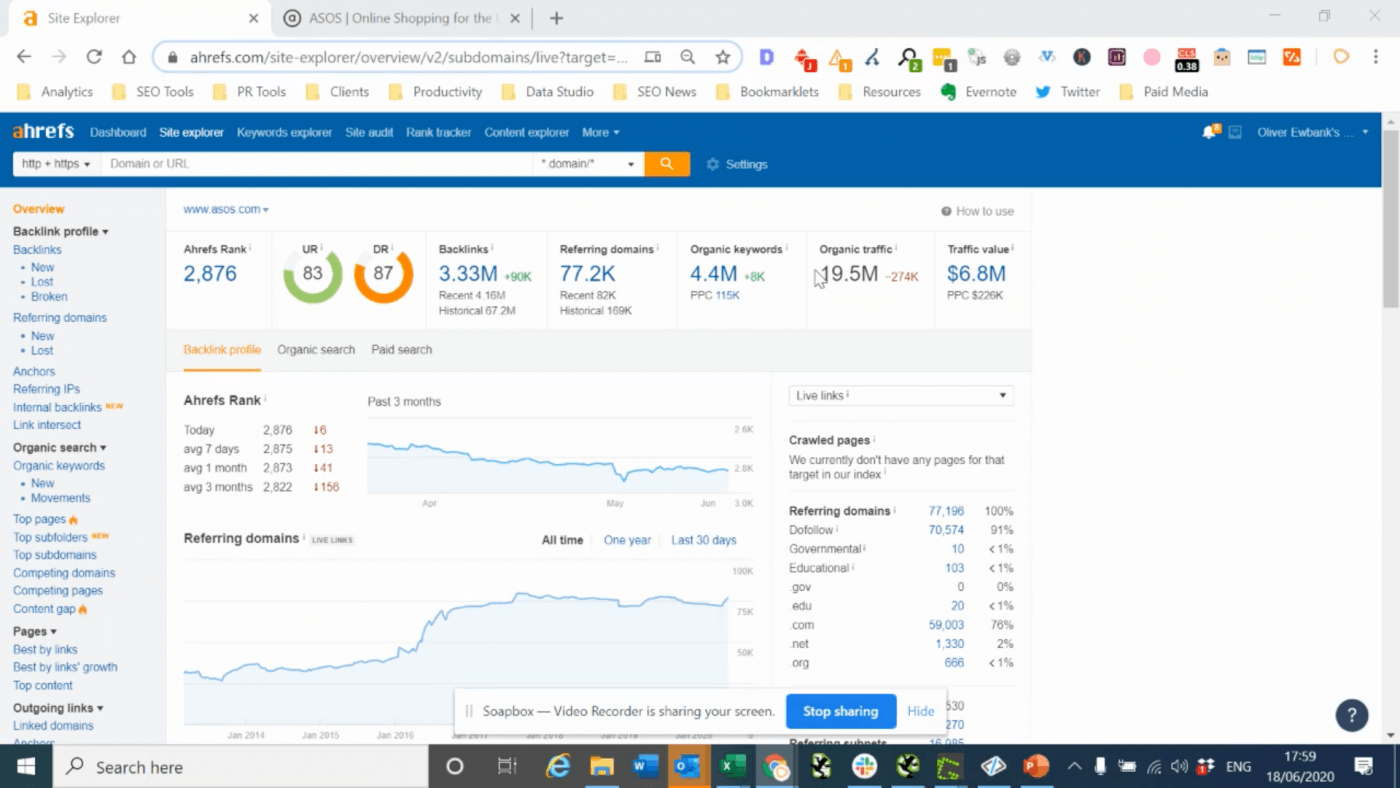
Task: Open Site audit in top nav
Action: (x=369, y=132)
